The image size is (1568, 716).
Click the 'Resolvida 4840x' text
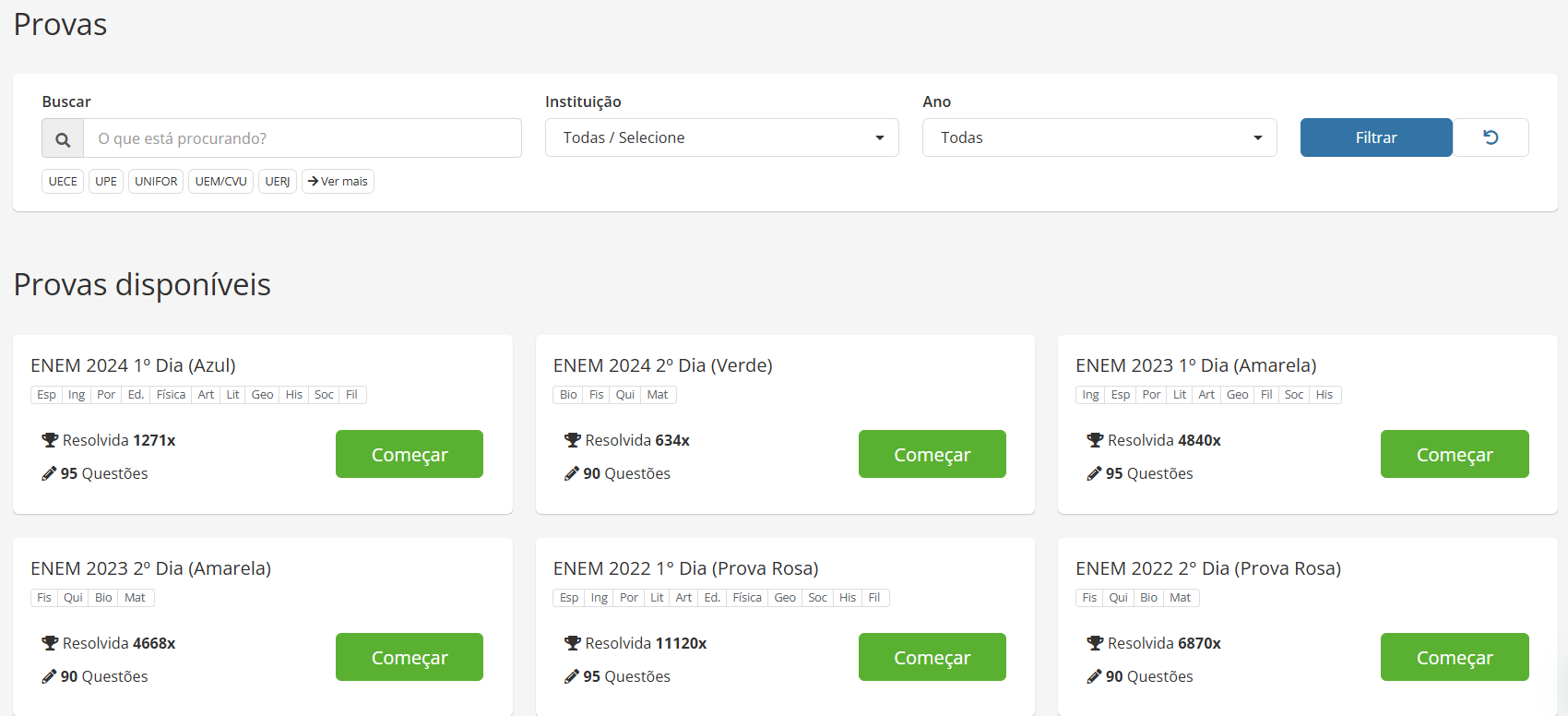pos(1164,440)
